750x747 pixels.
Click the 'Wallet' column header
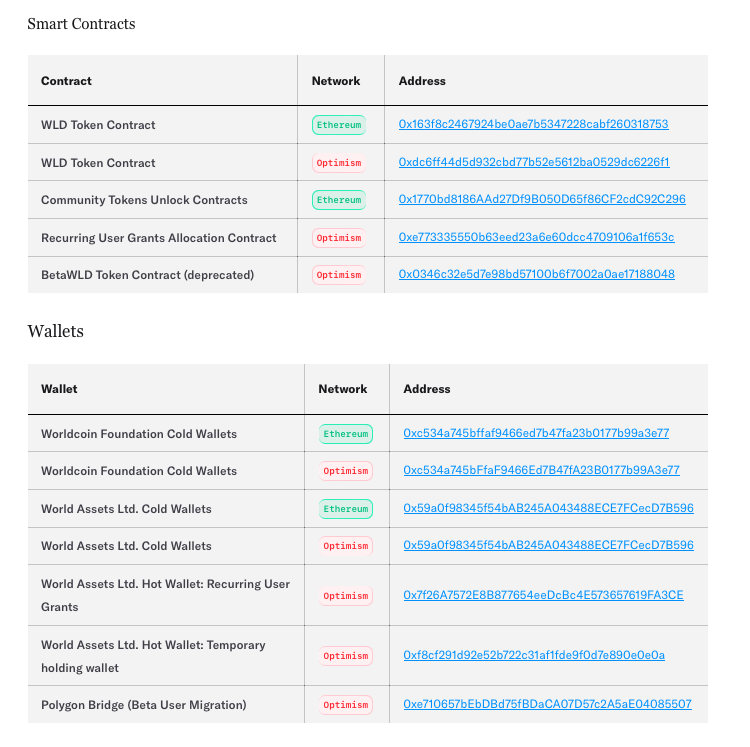[59, 389]
